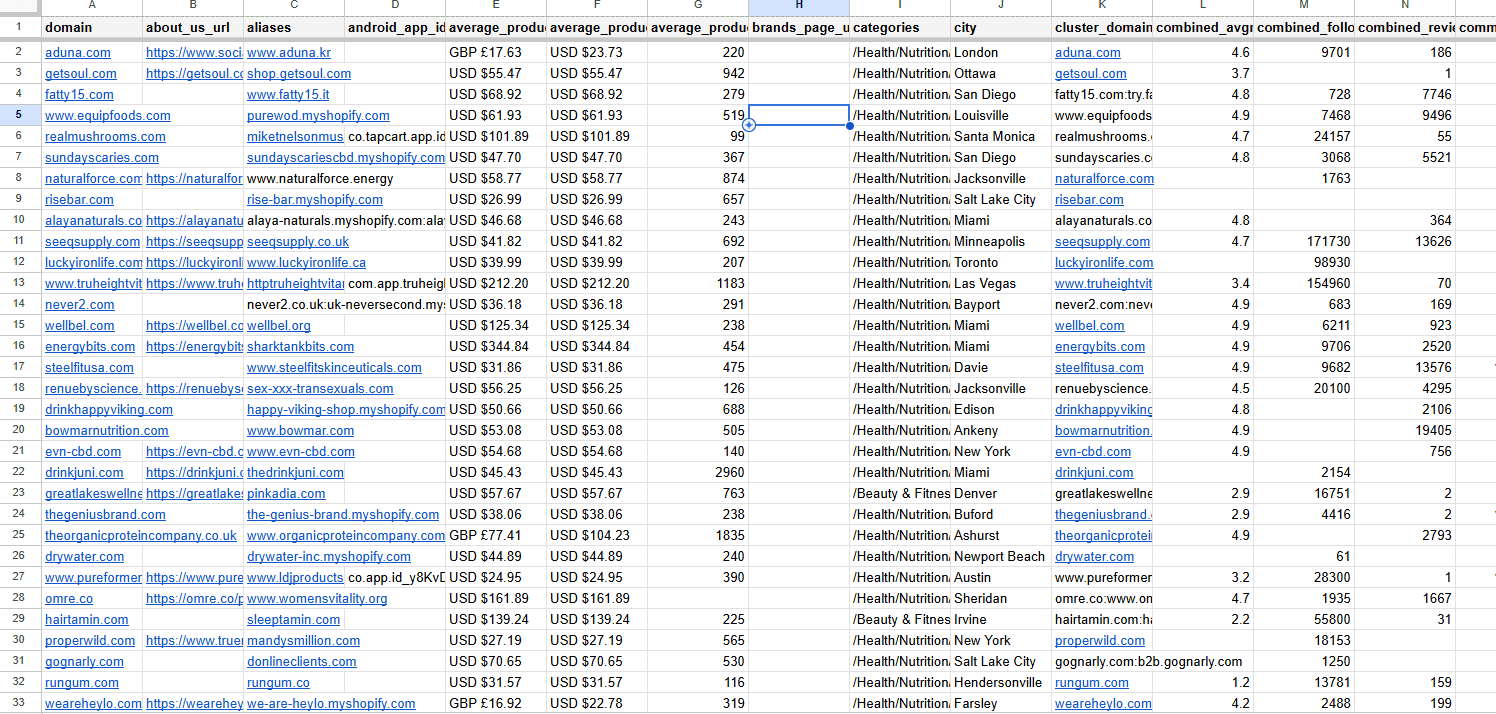Open the www.luckyironlife.ca link
This screenshot has width=1496, height=714.
pyautogui.click(x=306, y=262)
